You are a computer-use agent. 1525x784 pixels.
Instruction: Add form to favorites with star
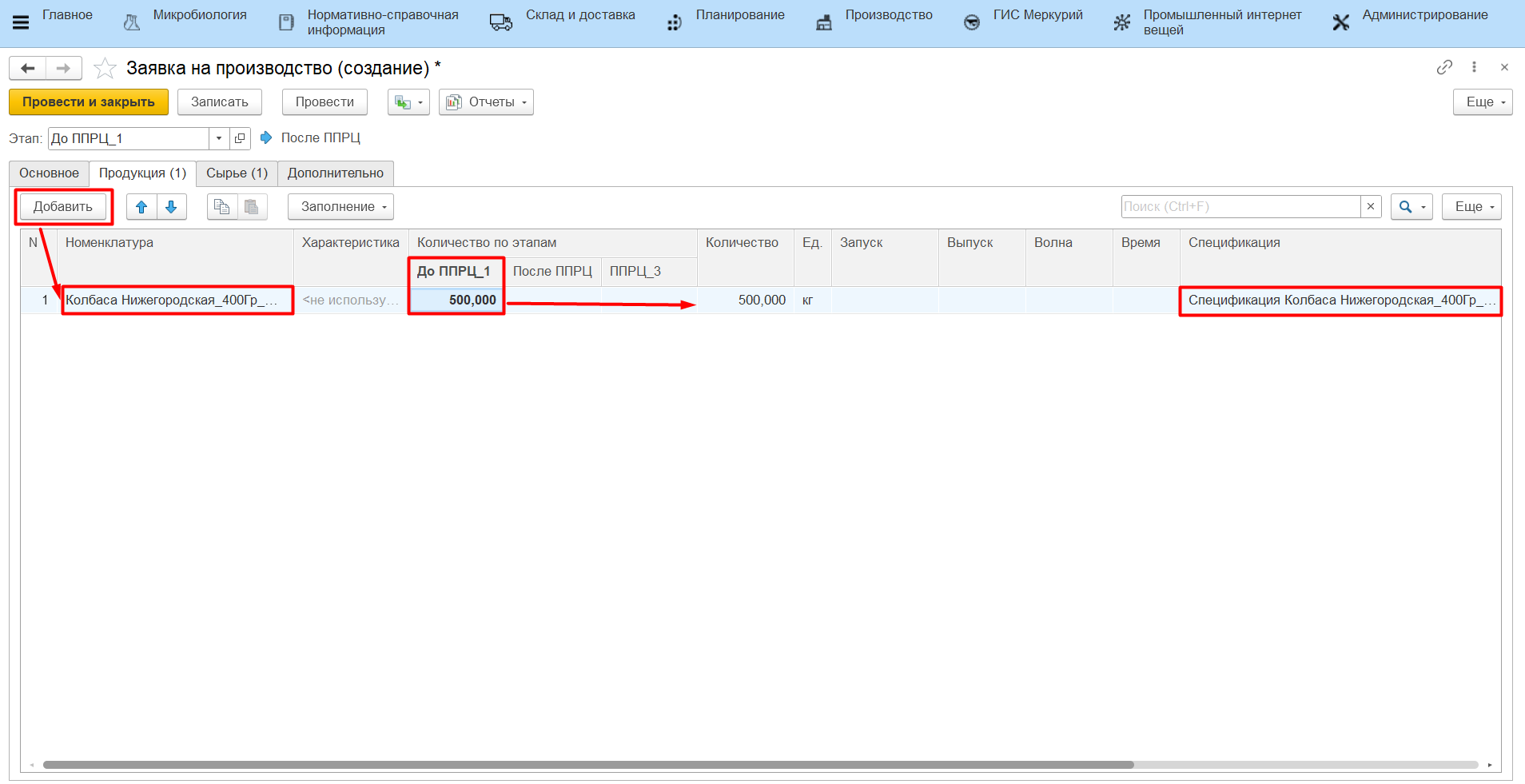coord(105,69)
